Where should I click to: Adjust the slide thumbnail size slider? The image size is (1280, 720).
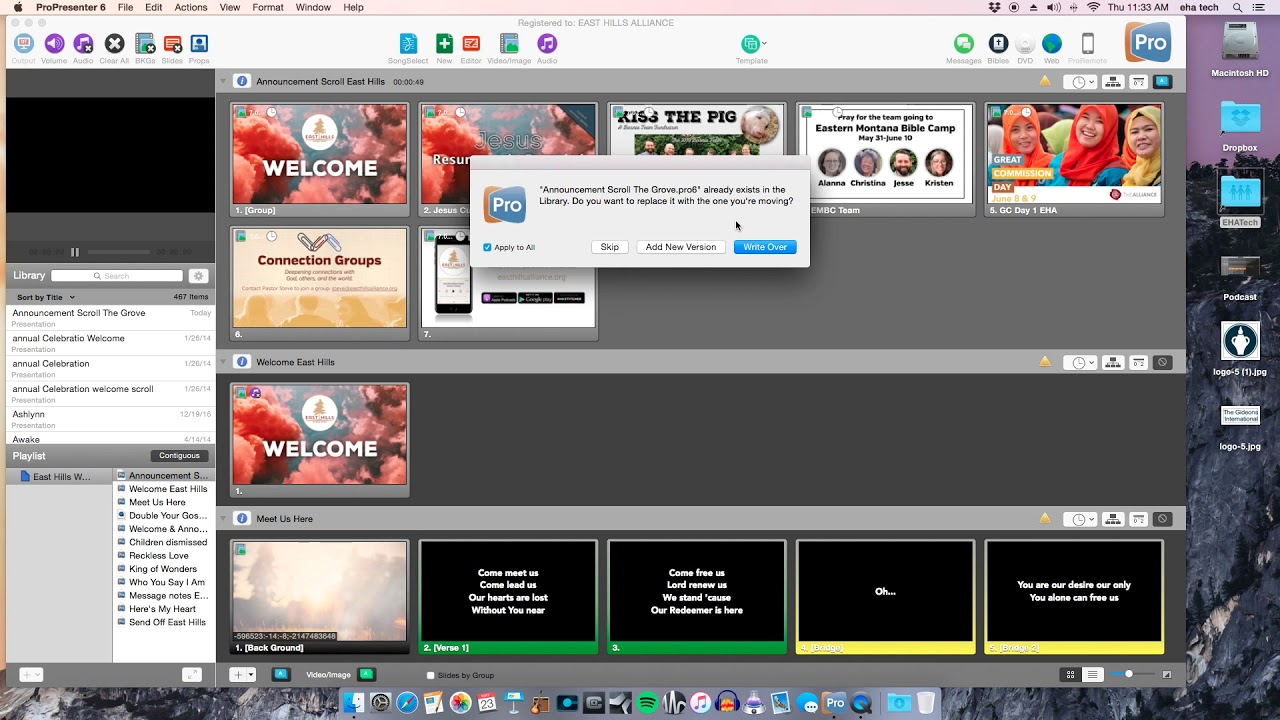[1129, 675]
